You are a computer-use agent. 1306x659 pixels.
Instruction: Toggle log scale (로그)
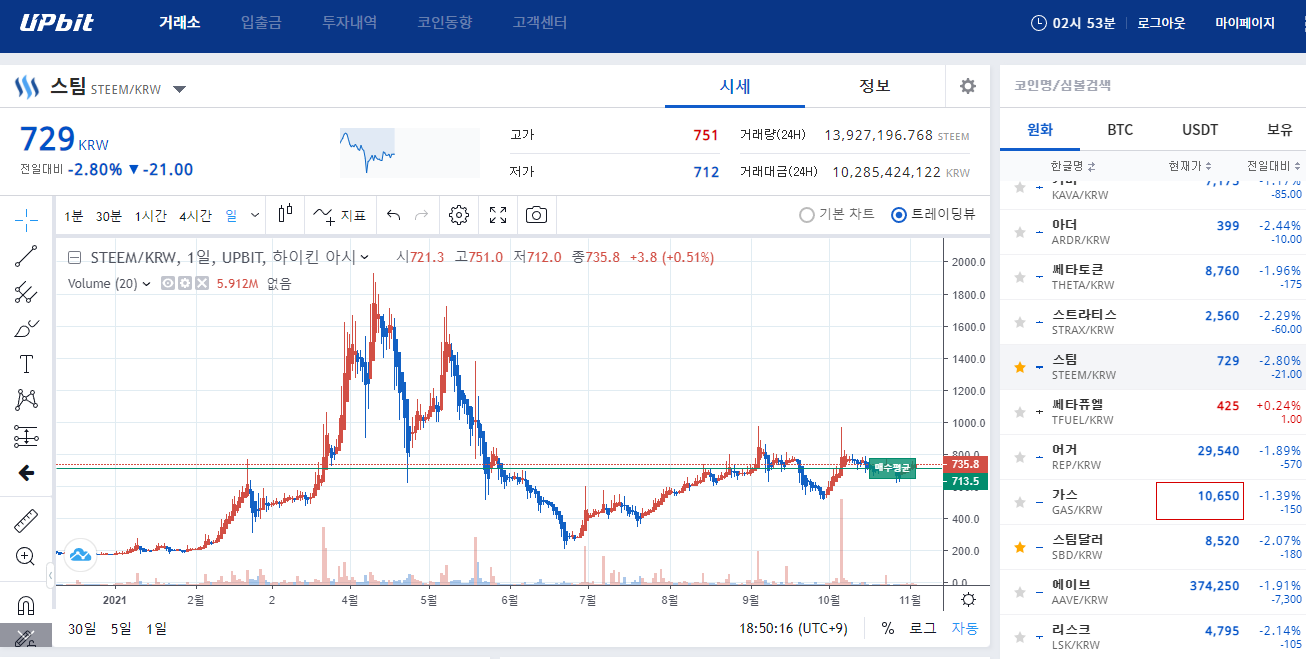[922, 628]
